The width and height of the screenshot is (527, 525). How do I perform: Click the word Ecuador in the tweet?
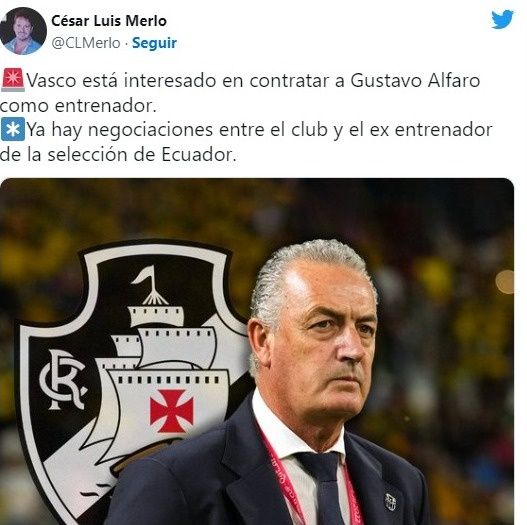pos(197,155)
